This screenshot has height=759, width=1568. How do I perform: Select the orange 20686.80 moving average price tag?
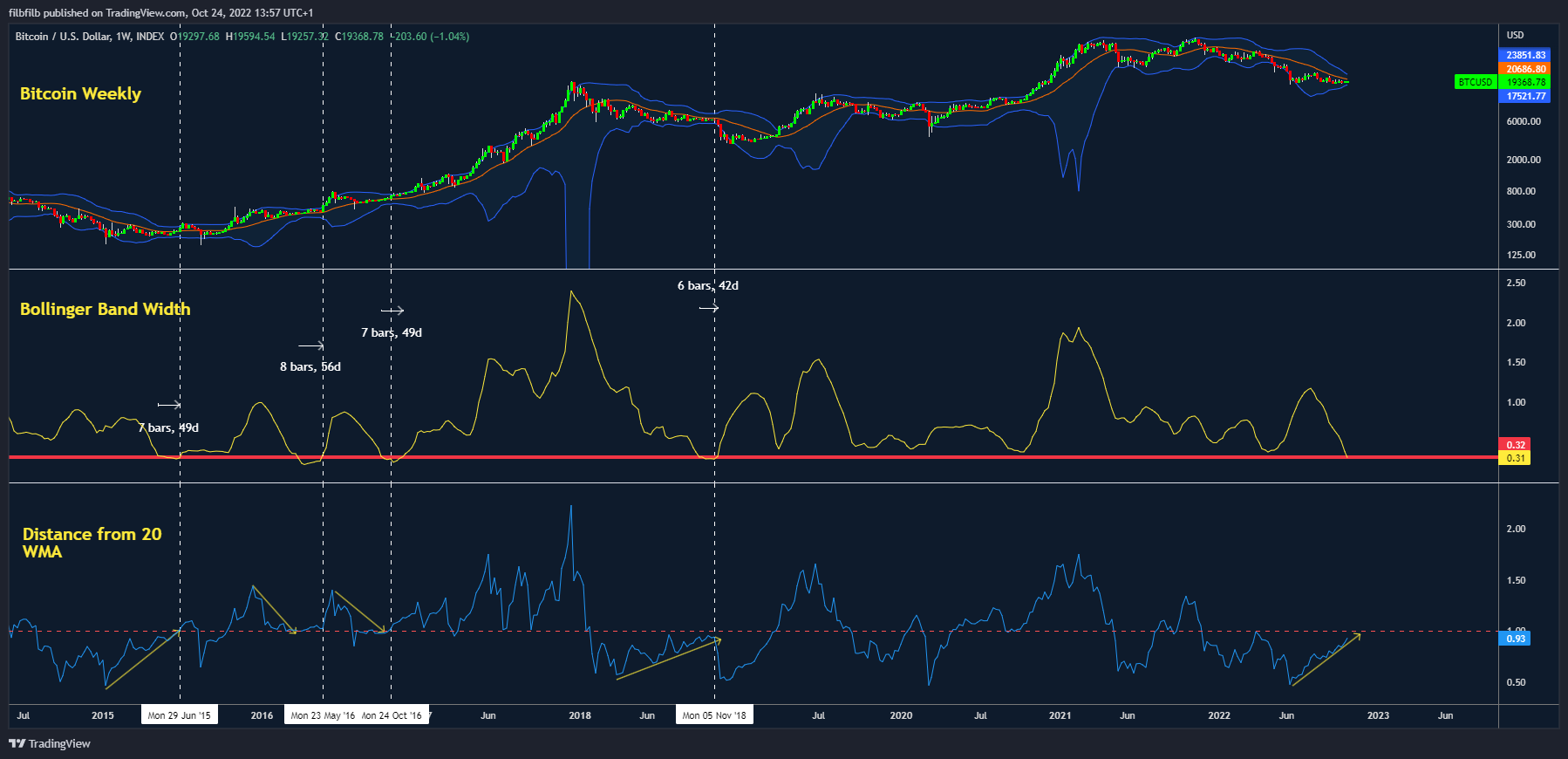click(x=1524, y=69)
